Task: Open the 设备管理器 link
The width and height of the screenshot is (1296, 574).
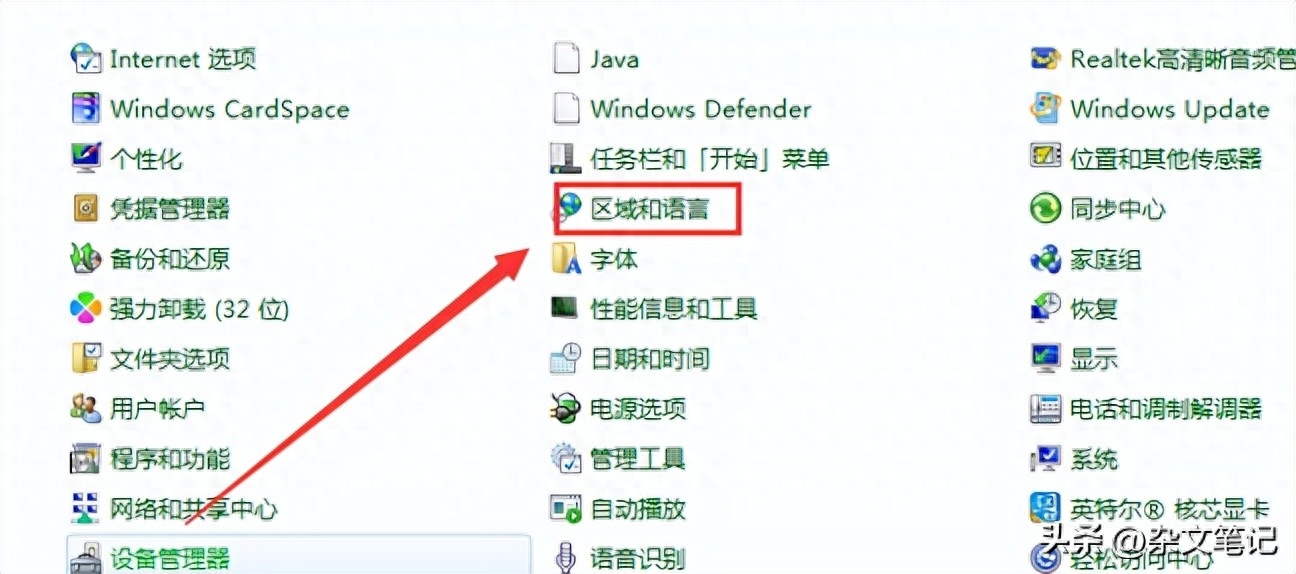Action: (170, 558)
